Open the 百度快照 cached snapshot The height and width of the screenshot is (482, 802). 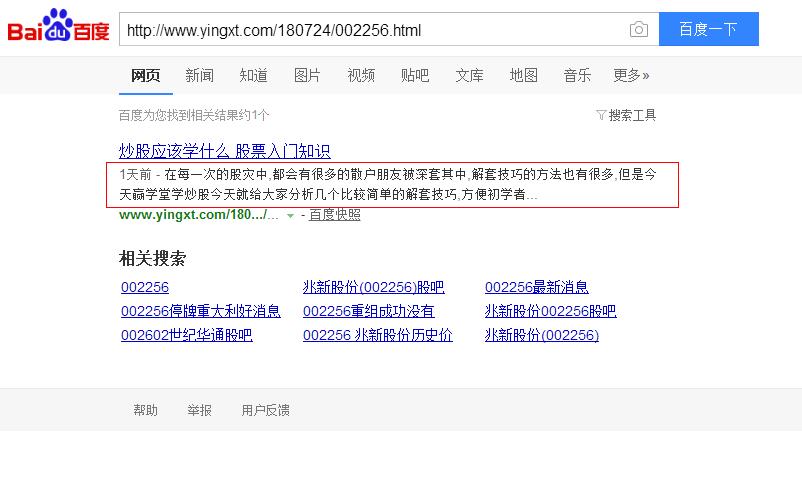coord(335,215)
